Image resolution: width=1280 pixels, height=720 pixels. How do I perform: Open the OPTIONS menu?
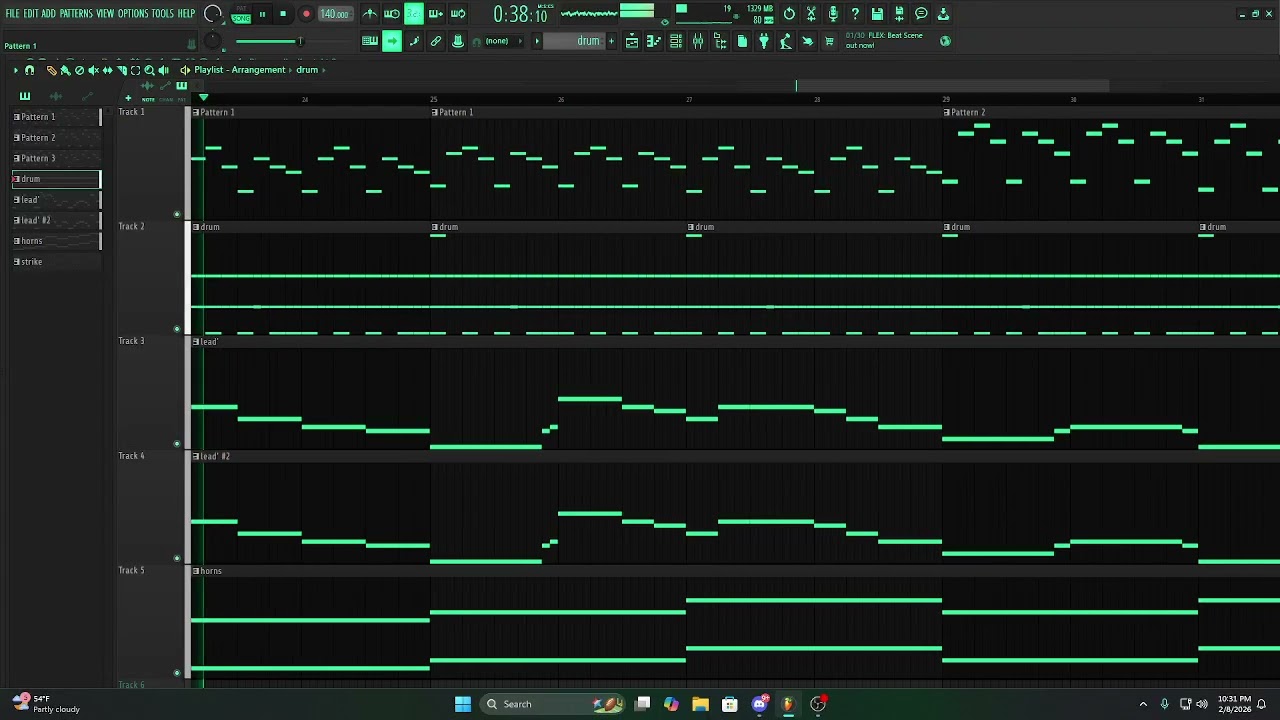coord(133,13)
